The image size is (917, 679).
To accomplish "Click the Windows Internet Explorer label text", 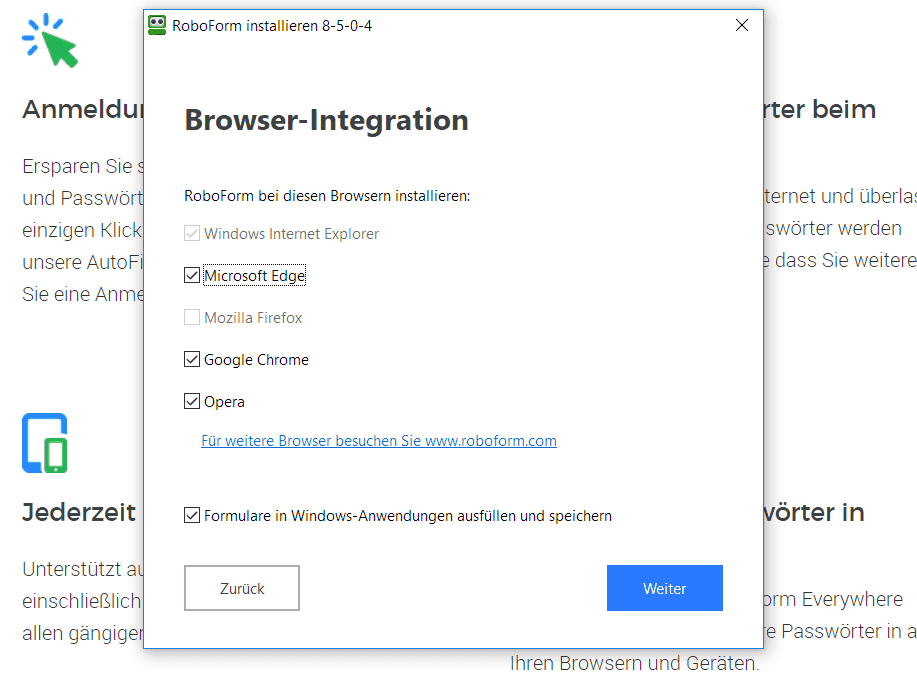I will (x=291, y=234).
